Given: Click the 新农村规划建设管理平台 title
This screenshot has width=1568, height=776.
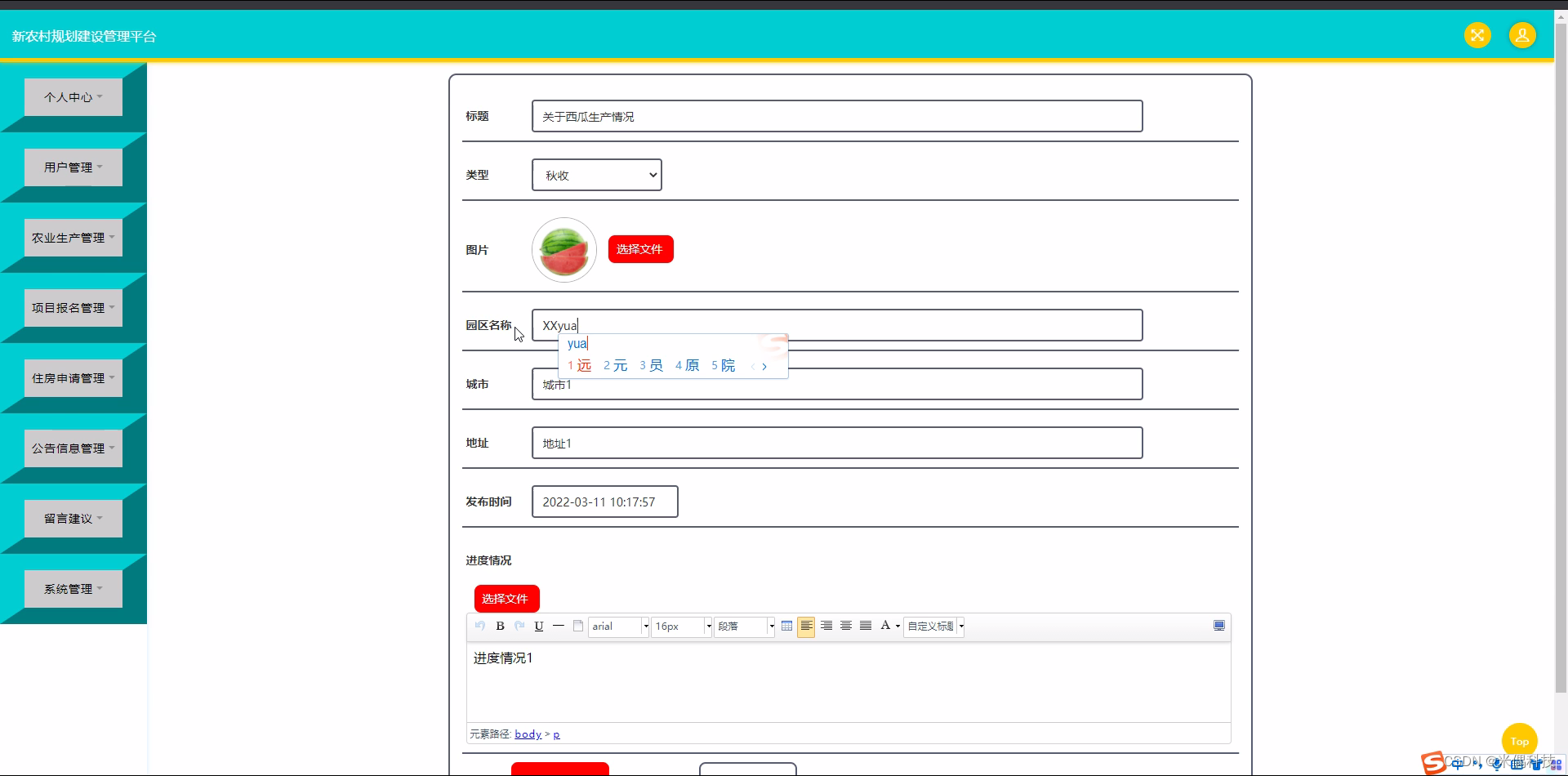Looking at the screenshot, I should click(x=84, y=36).
